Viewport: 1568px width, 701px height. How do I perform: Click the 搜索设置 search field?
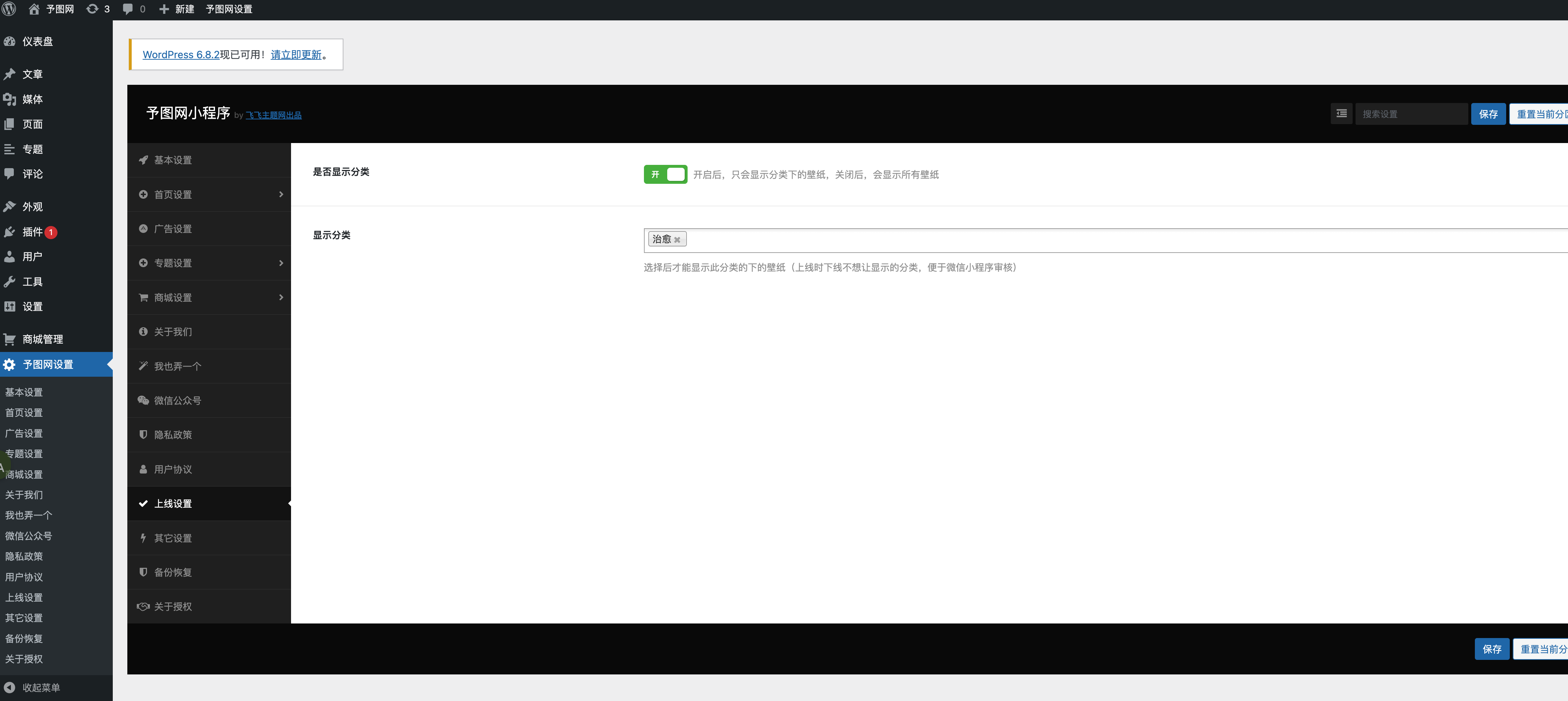tap(1410, 114)
